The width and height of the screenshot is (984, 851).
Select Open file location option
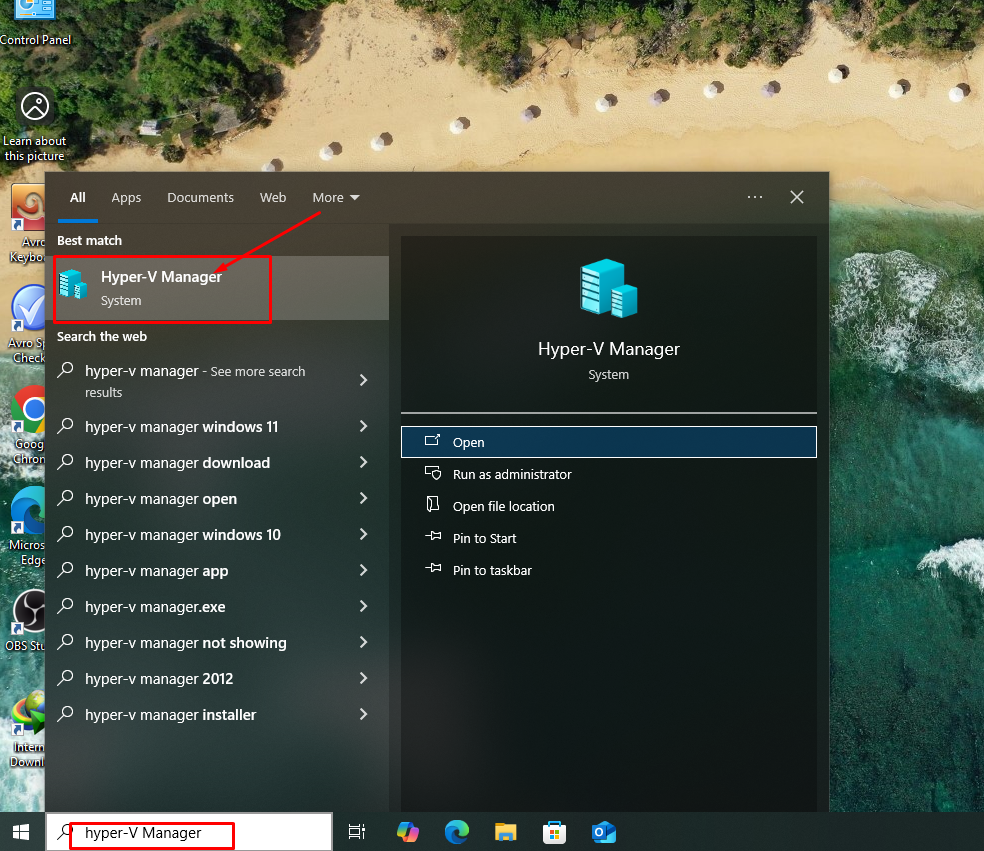pyautogui.click(x=503, y=507)
